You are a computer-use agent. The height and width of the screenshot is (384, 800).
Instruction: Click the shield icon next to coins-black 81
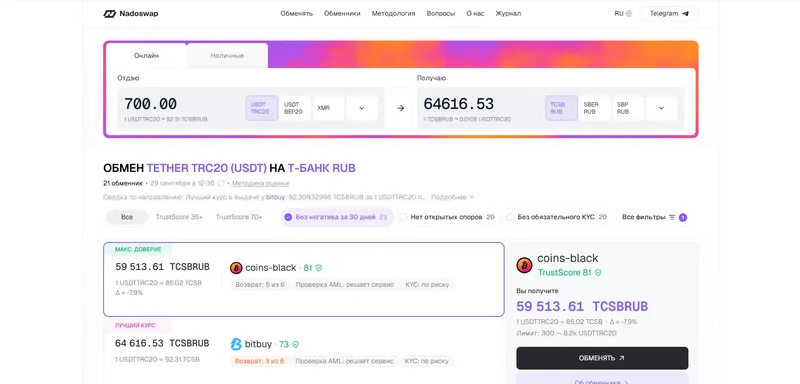pos(319,268)
